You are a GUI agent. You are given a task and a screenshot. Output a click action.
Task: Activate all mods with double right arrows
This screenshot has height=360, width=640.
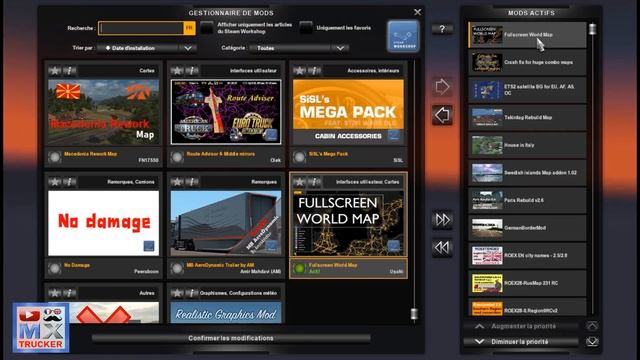tap(442, 220)
